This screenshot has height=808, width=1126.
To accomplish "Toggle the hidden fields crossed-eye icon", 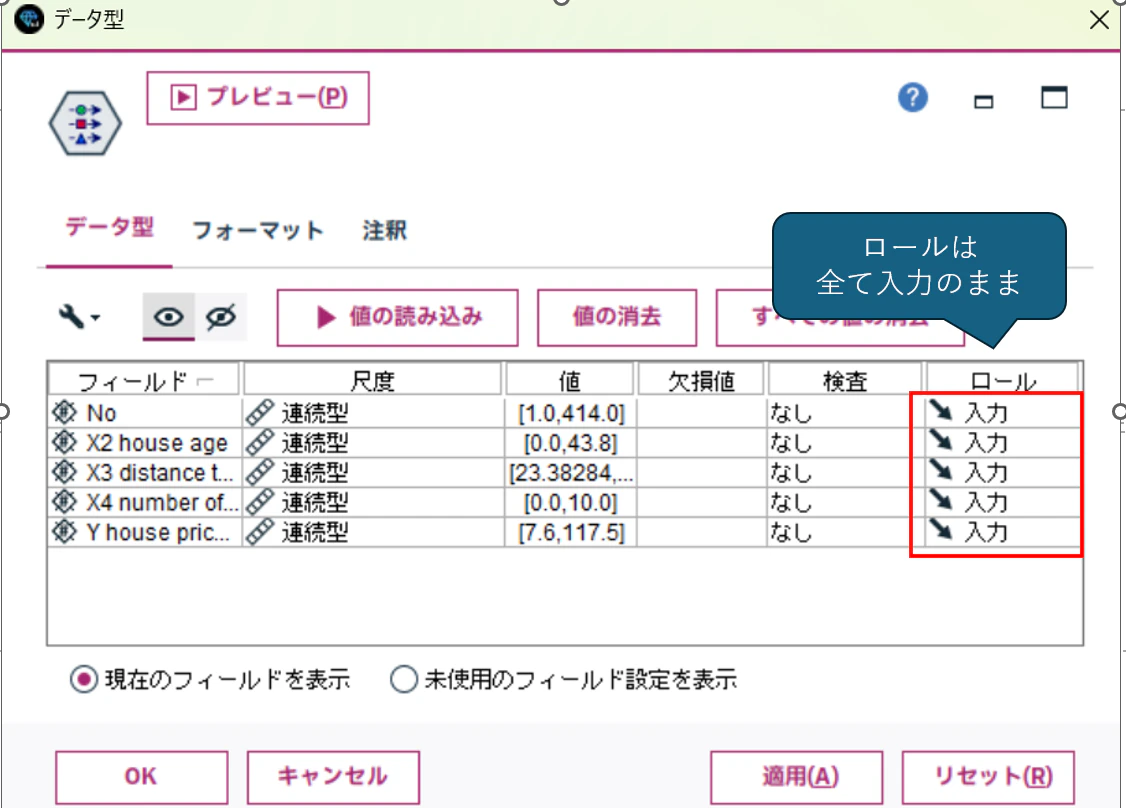I will coord(221,317).
